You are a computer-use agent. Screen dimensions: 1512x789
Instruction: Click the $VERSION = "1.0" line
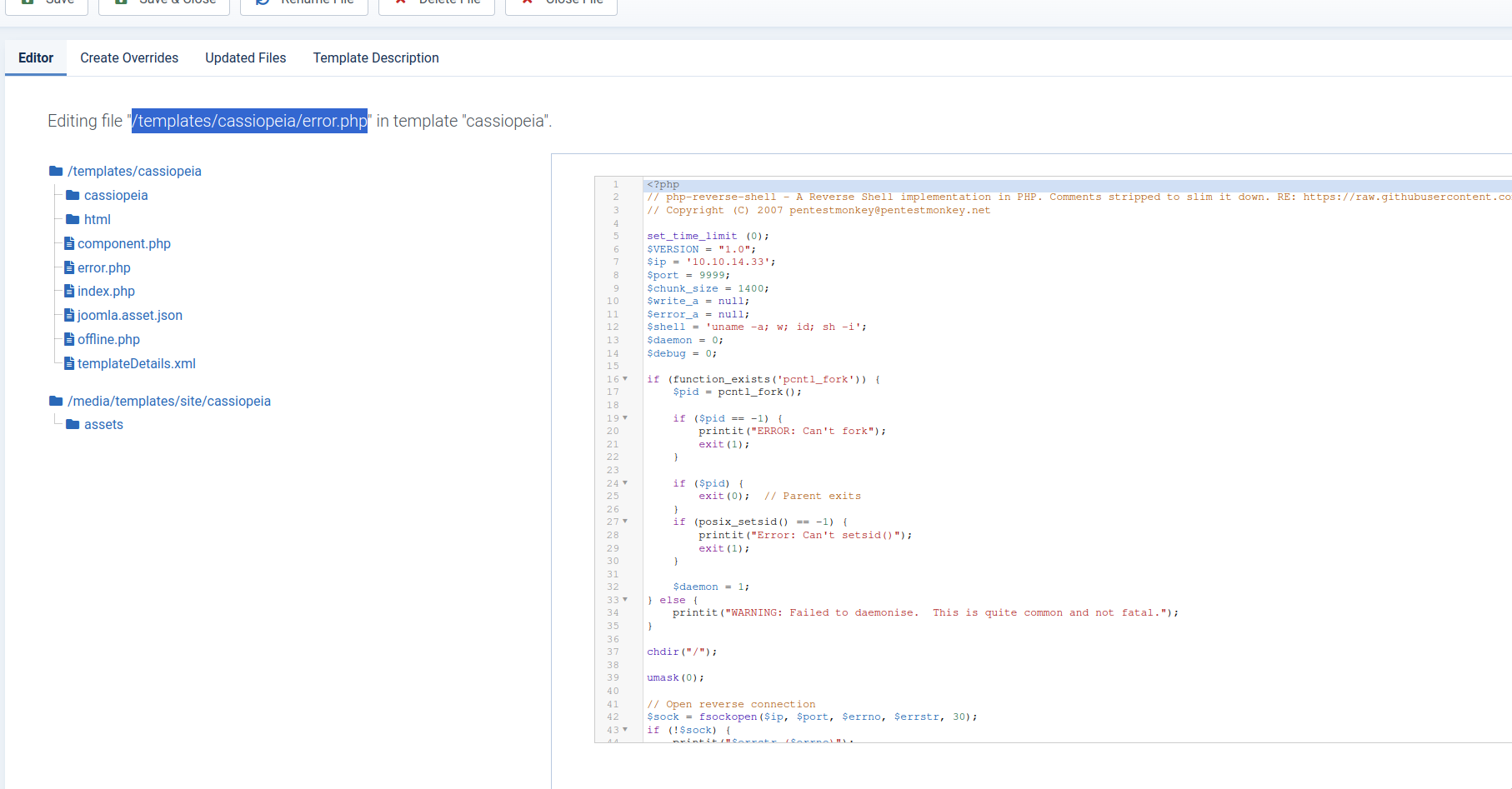point(701,249)
